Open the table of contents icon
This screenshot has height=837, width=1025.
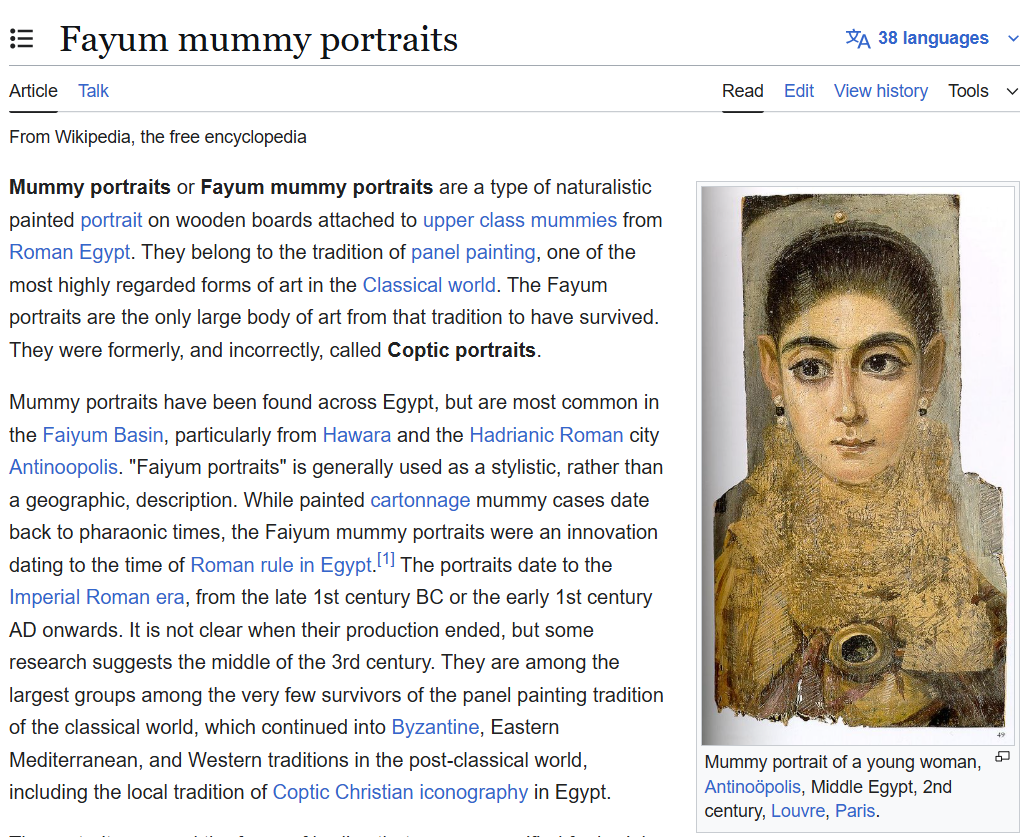pos(22,39)
